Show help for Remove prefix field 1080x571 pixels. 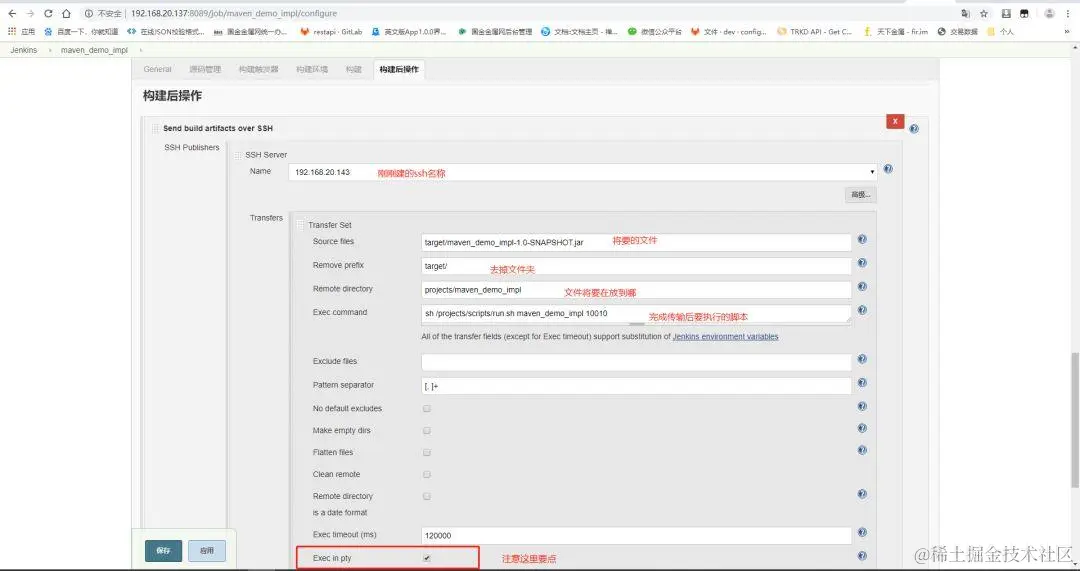pyautogui.click(x=862, y=263)
